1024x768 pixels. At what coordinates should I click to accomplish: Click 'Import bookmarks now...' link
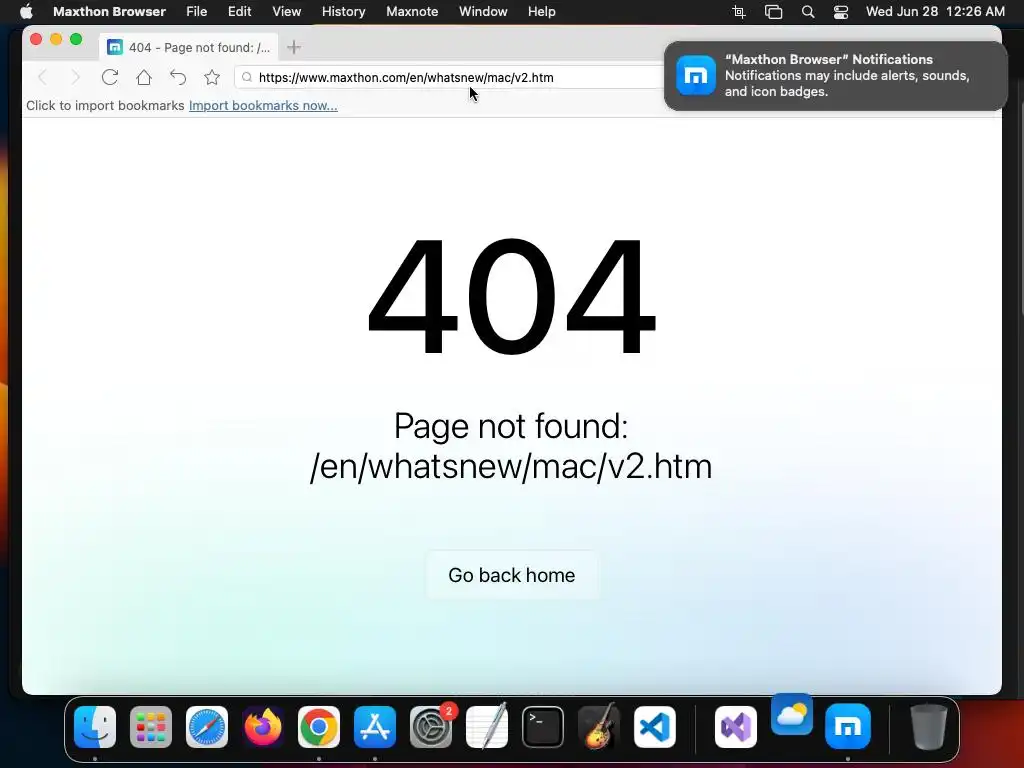(263, 106)
